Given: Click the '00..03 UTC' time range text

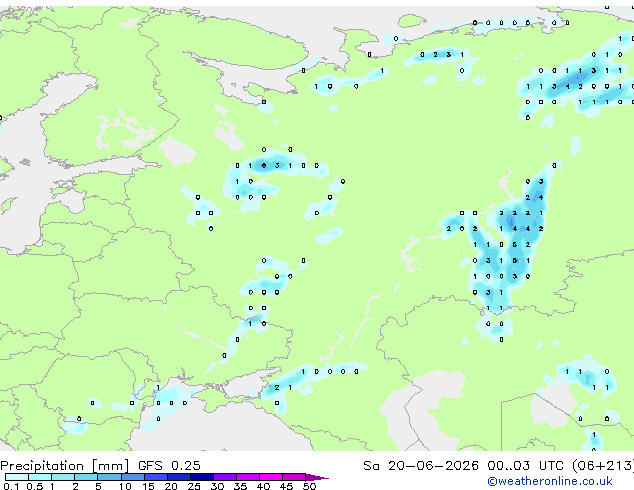Looking at the screenshot, I should pyautogui.click(x=525, y=466).
